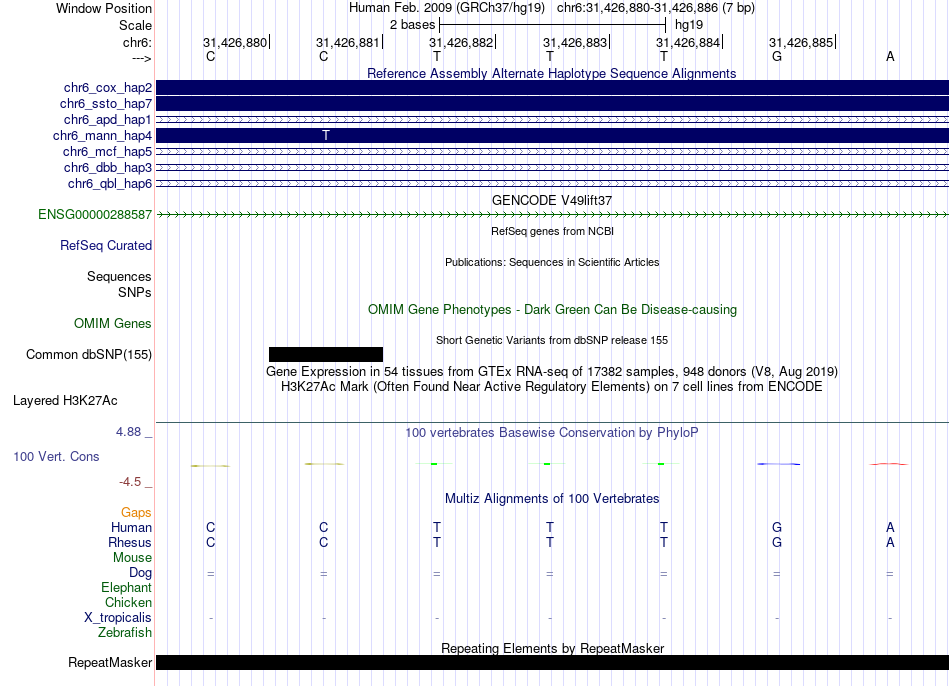Click the reference base A in ruler
This screenshot has height=686, width=950.
[x=890, y=56]
